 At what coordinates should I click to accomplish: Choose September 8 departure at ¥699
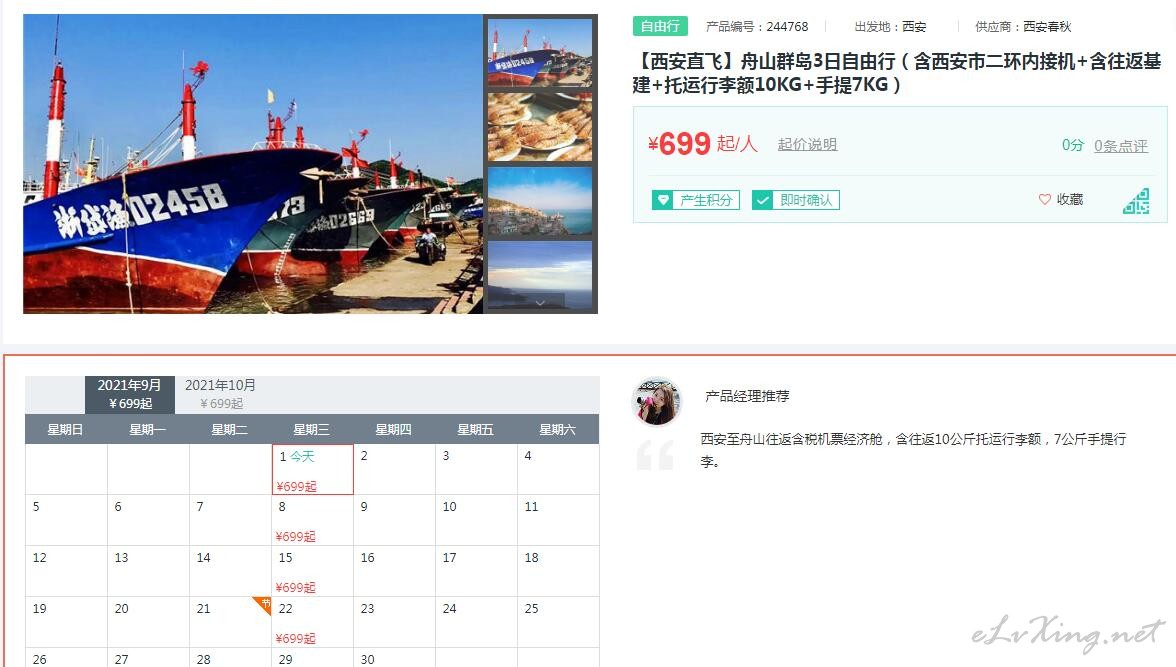[312, 520]
